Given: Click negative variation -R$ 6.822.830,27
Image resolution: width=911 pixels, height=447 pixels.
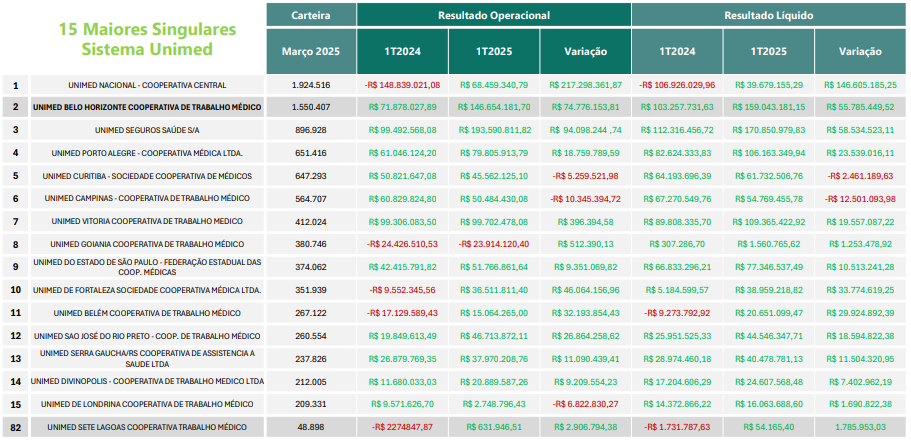Looking at the screenshot, I should 586,404.
